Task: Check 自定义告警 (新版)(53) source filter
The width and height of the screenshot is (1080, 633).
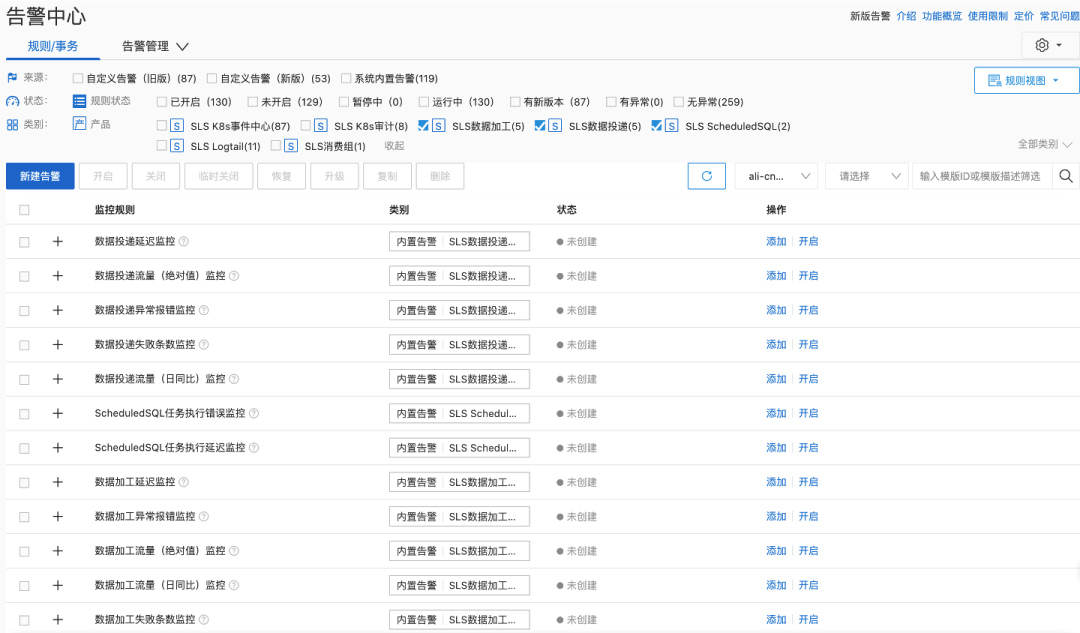Action: pos(212,78)
